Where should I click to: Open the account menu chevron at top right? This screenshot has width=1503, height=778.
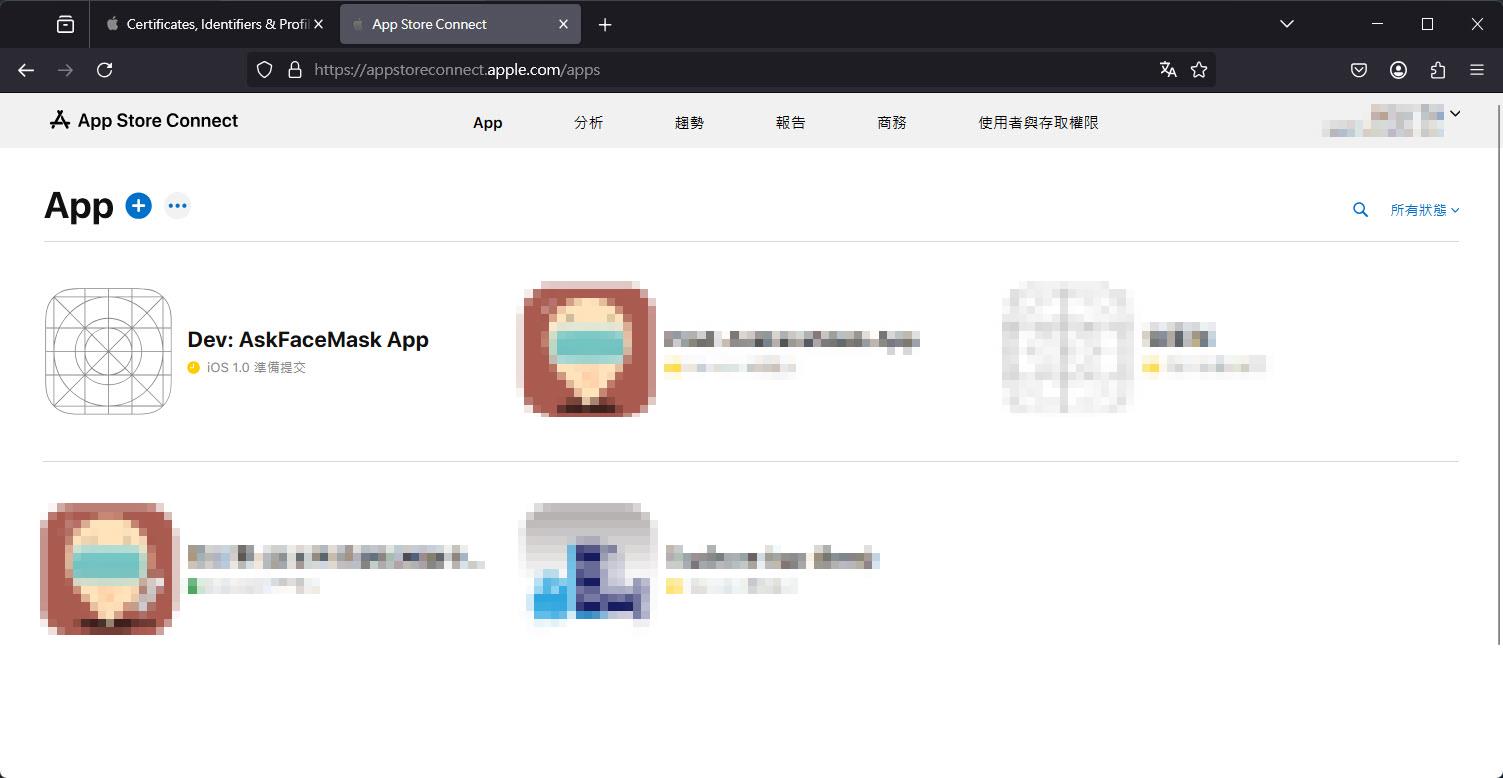click(1455, 114)
